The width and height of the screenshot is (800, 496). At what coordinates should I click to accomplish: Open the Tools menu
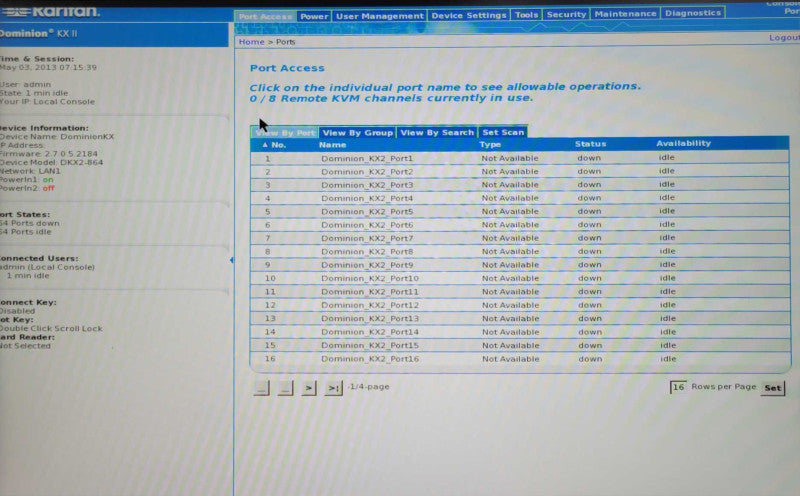coord(526,15)
